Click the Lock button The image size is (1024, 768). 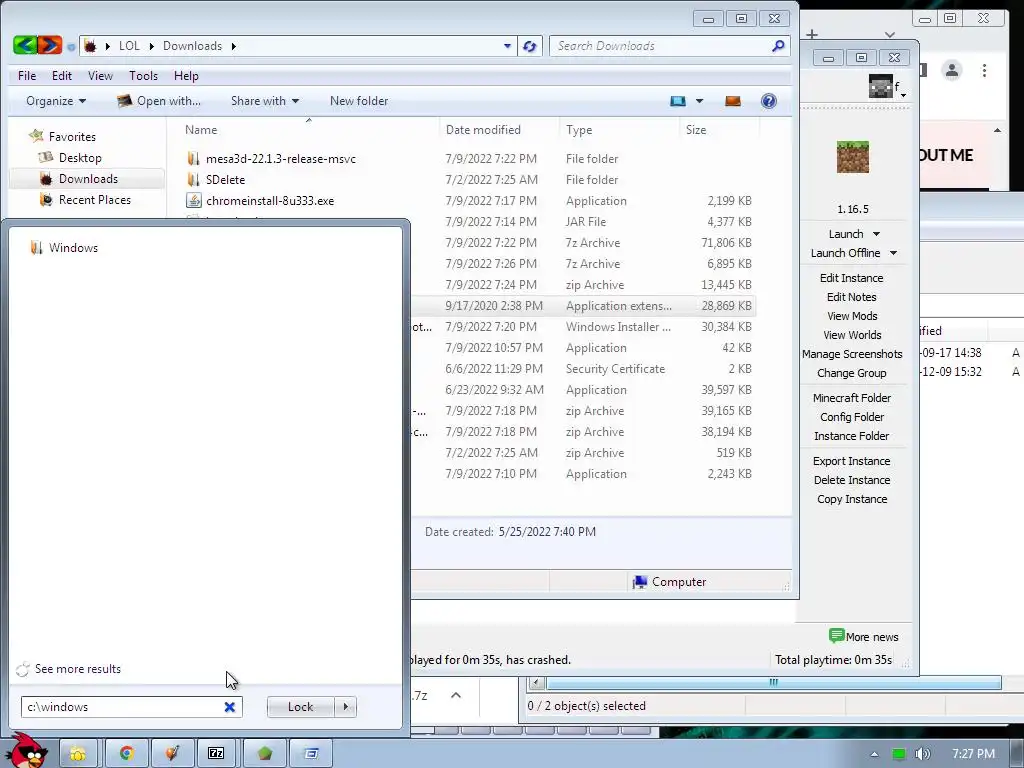(300, 707)
